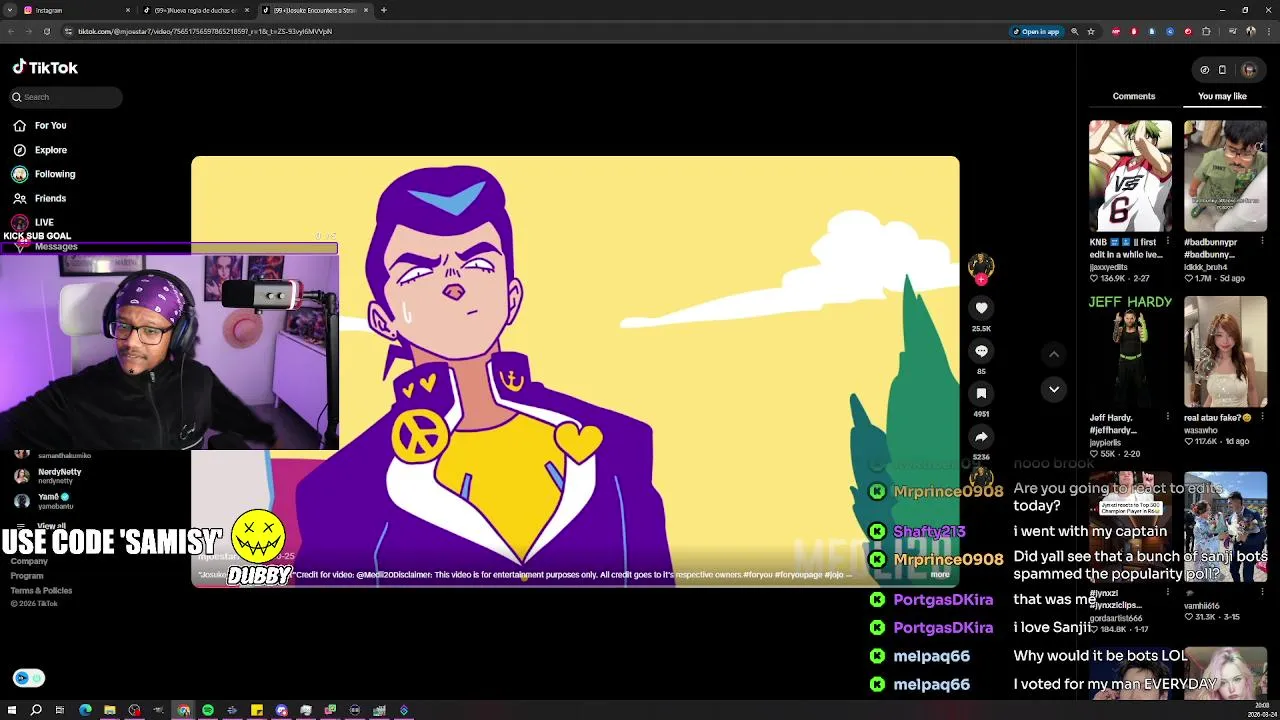This screenshot has height=720, width=1280.
Task: Click the TikTok search field
Action: 66,97
